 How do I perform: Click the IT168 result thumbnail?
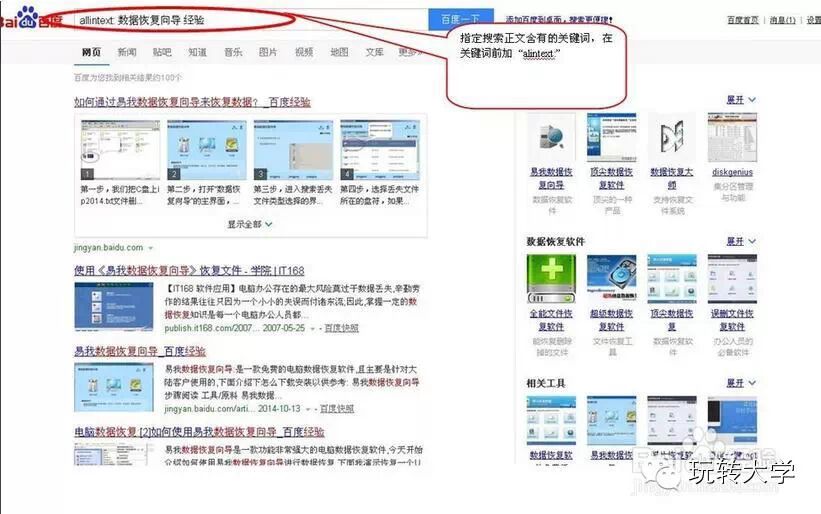[x=114, y=307]
